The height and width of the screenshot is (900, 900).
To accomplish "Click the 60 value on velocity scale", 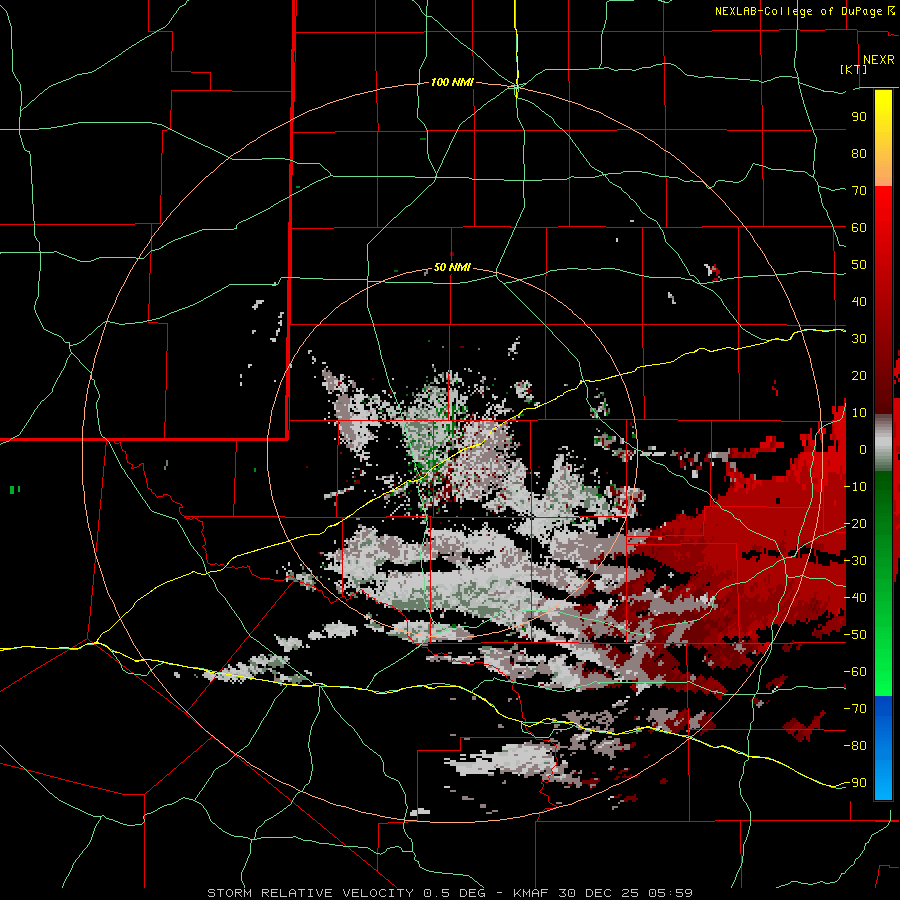I will [x=859, y=228].
